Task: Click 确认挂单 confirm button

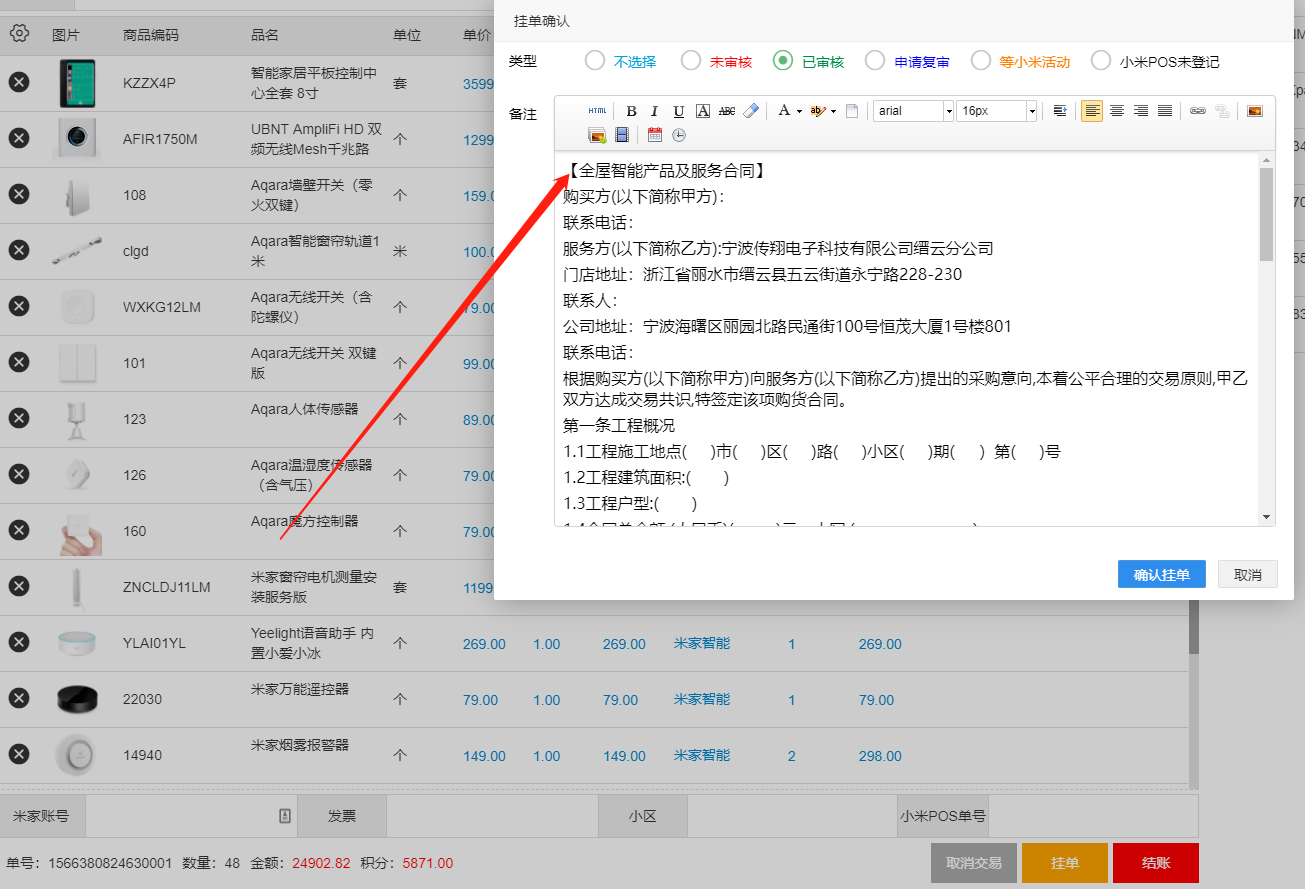Action: pos(1162,575)
